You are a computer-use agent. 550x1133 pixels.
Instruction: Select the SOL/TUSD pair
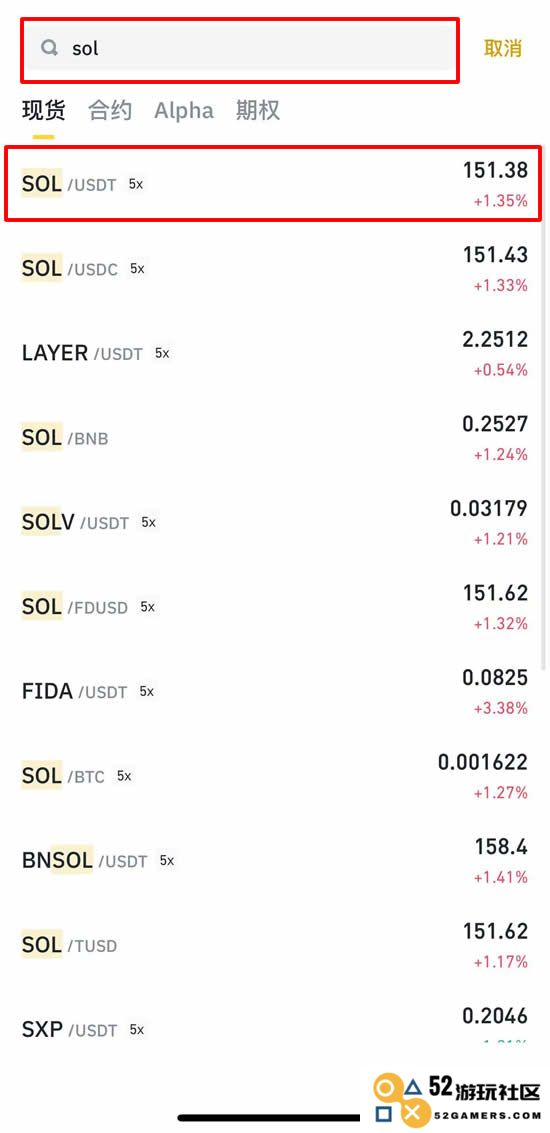pyautogui.click(x=275, y=945)
